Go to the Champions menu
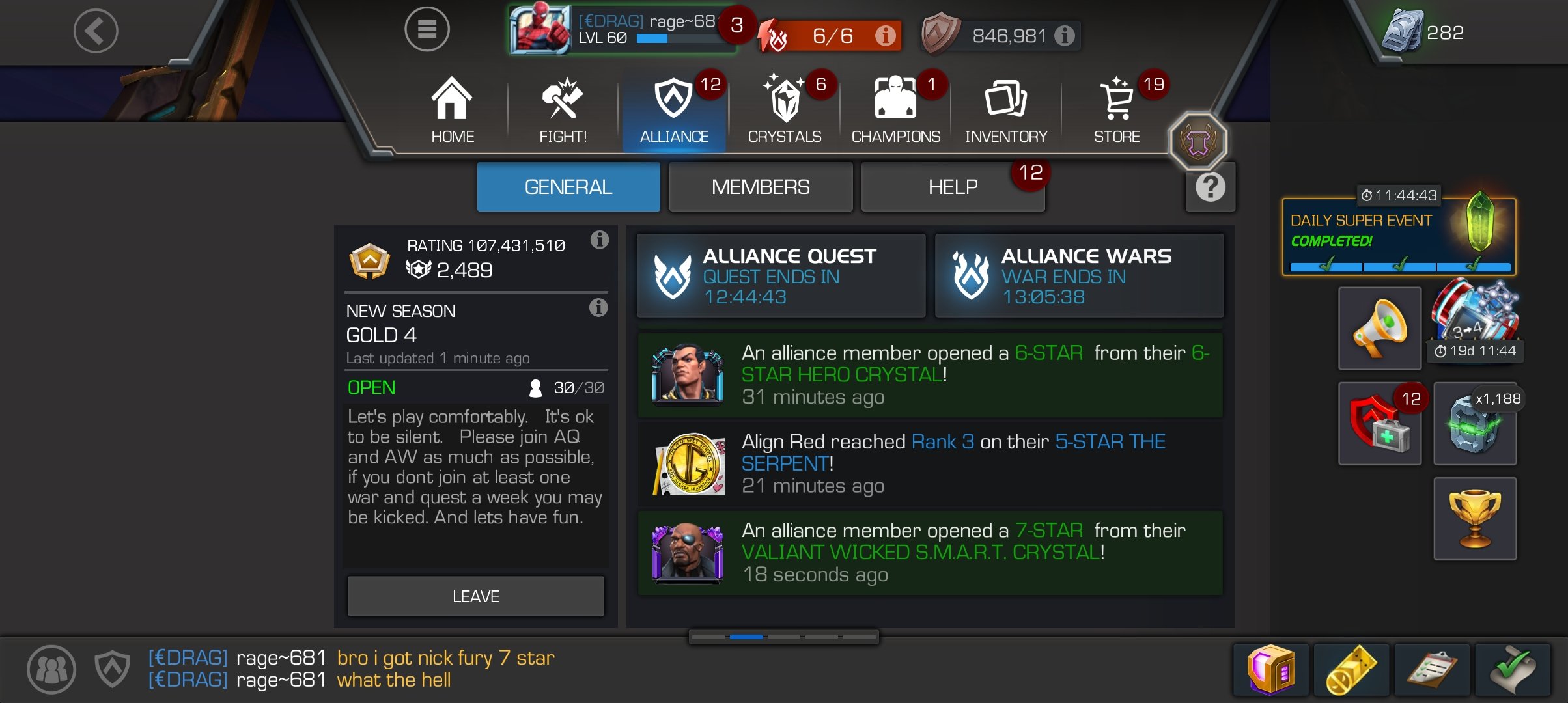The image size is (1568, 703). (895, 109)
